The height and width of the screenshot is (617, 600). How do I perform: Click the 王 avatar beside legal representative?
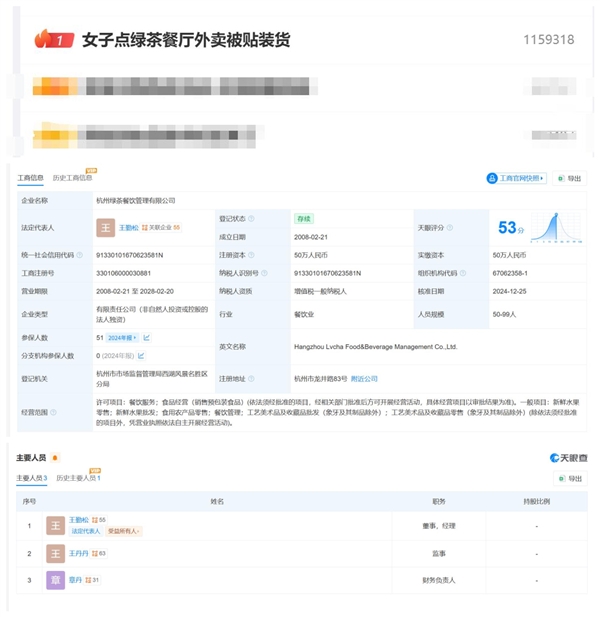coord(106,228)
